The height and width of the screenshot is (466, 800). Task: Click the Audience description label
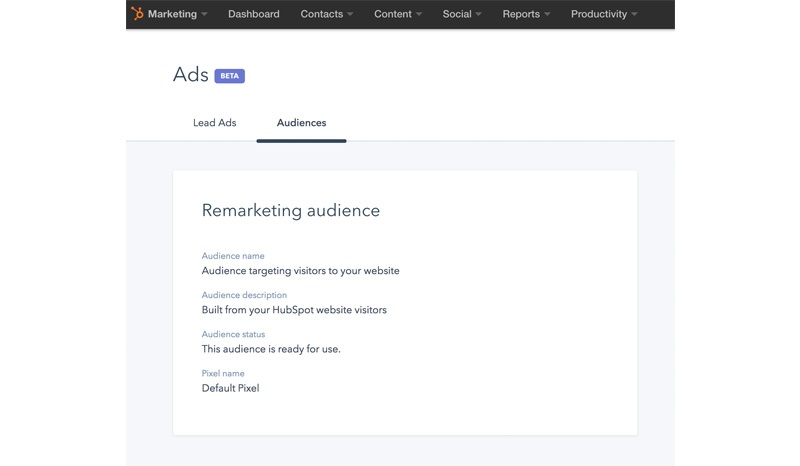pyautogui.click(x=244, y=295)
